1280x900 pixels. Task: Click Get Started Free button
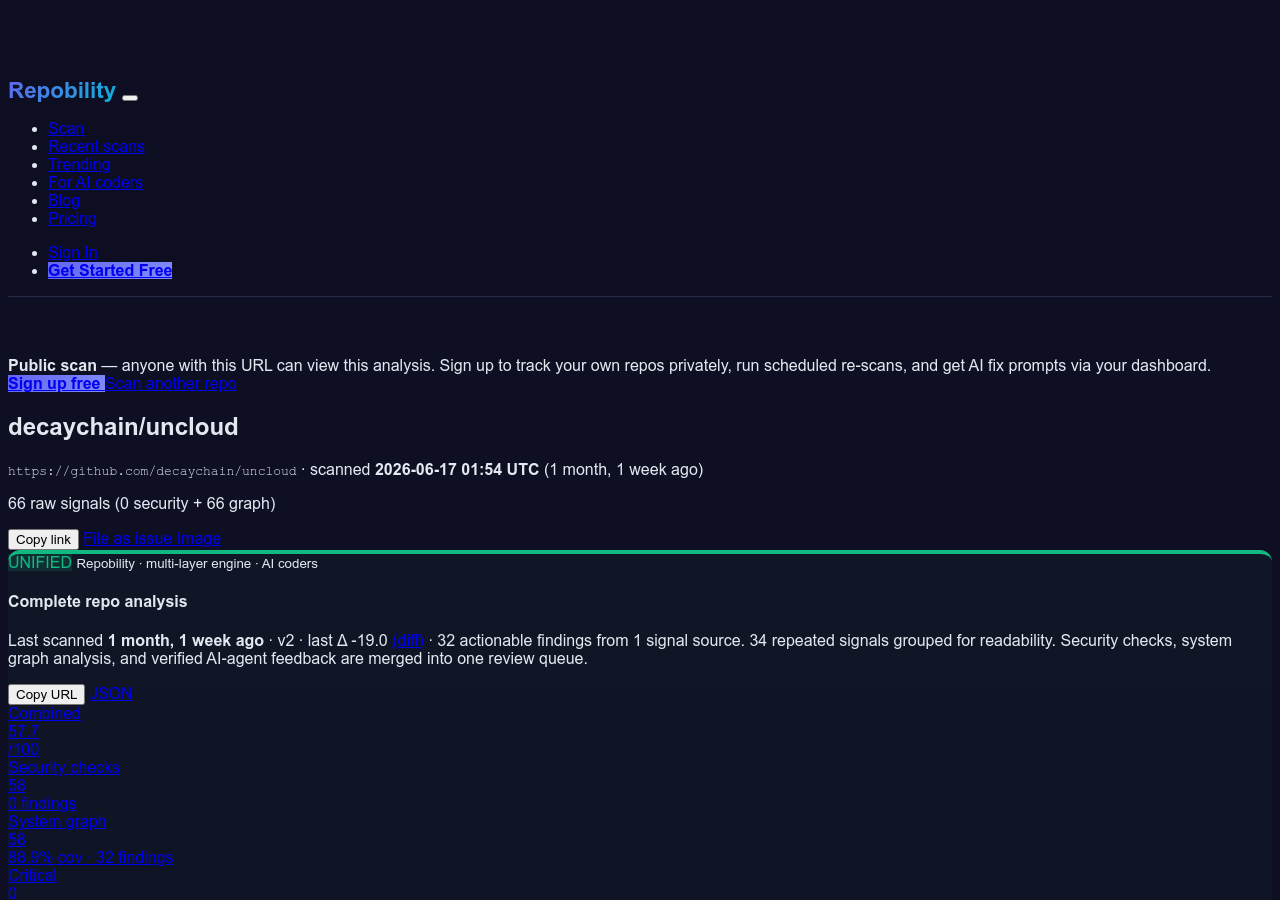tap(110, 270)
